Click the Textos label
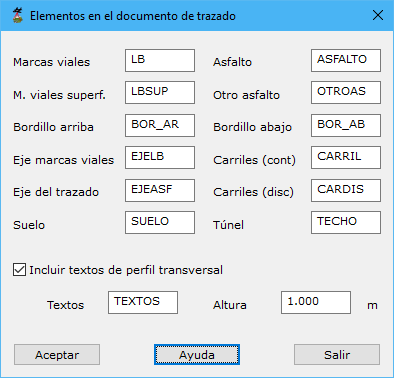The width and height of the screenshot is (394, 378). 65,305
